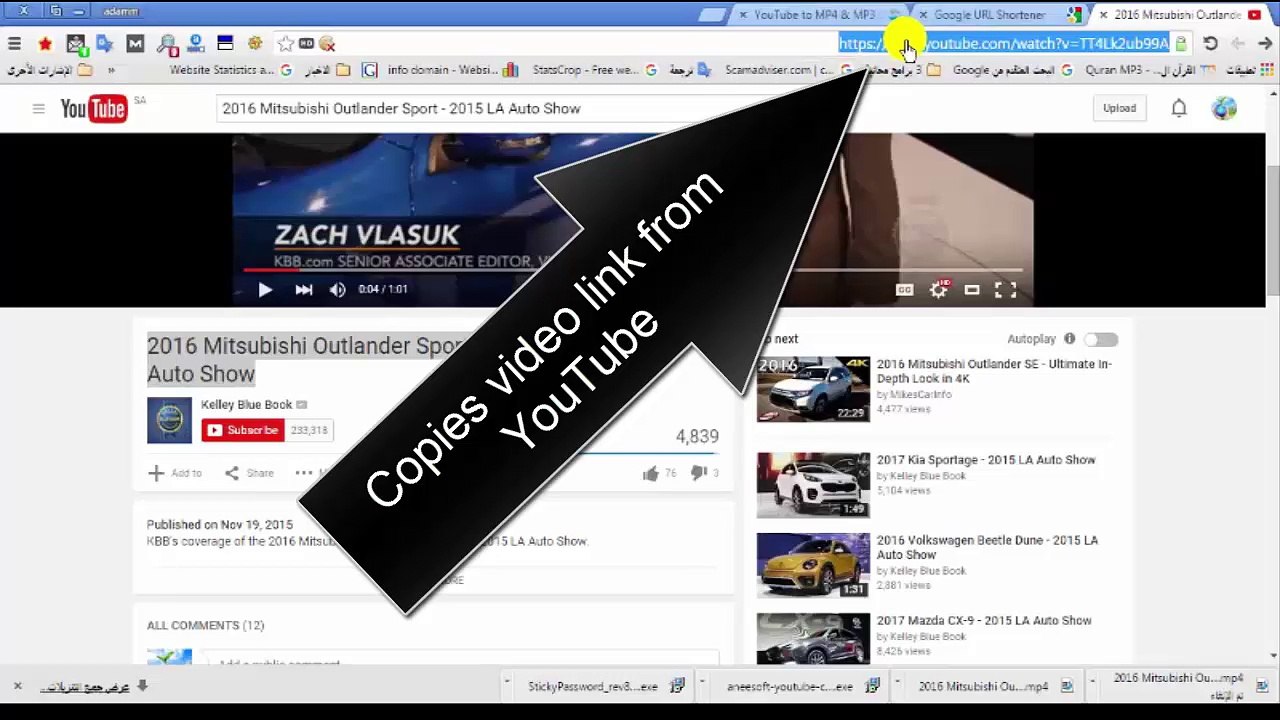Switch to YouTube to MP4 & MP3 tab

coord(813,15)
